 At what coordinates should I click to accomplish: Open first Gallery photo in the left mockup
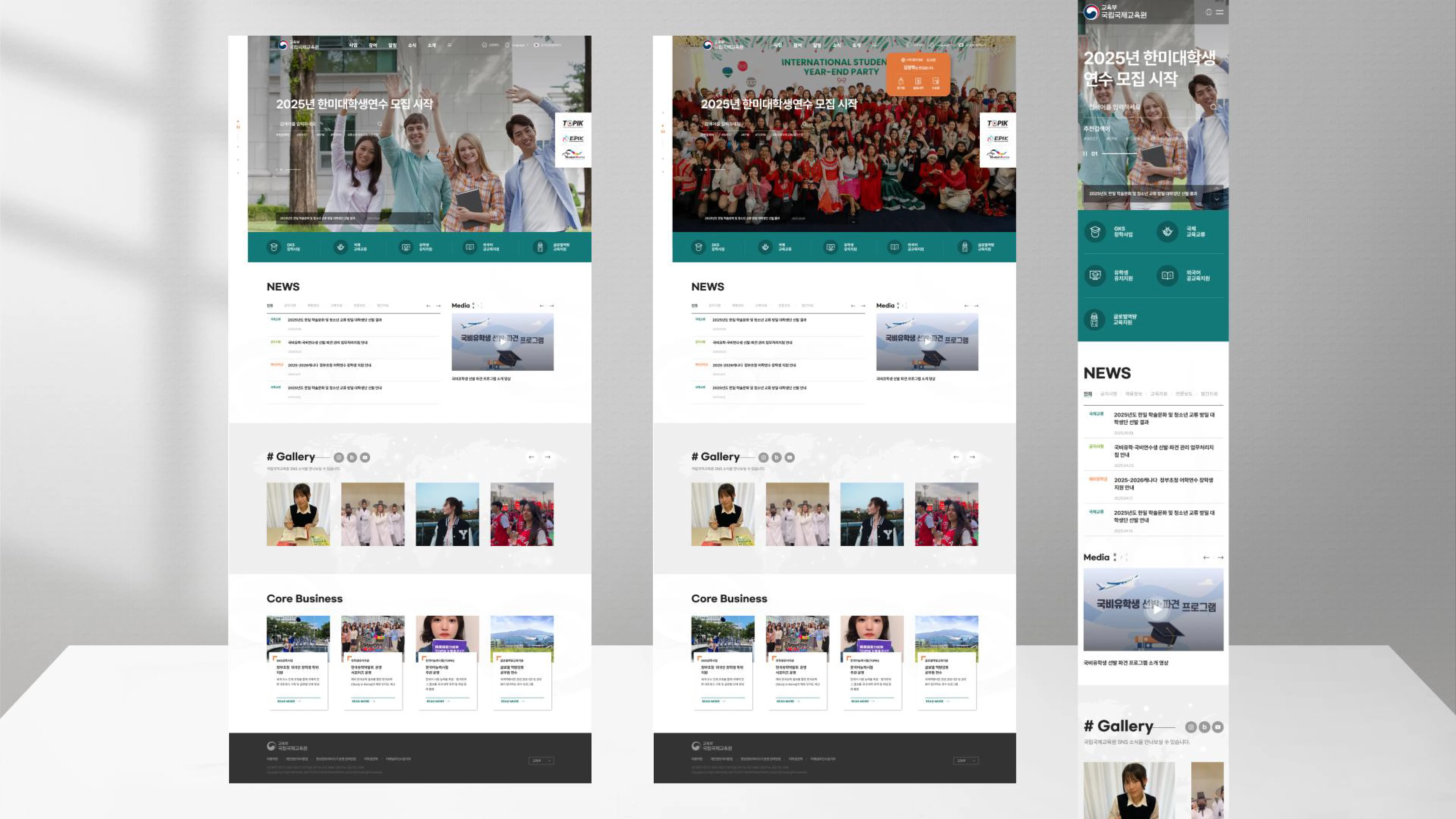(x=298, y=515)
